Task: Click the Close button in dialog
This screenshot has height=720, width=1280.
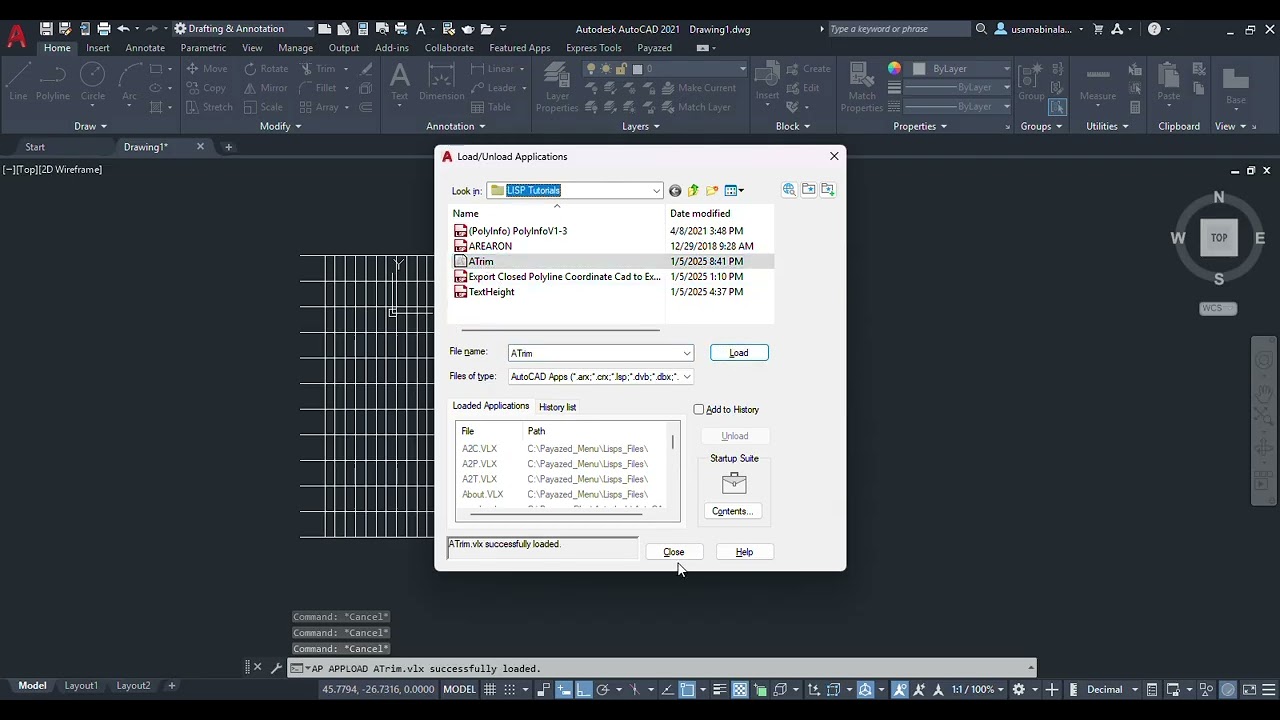Action: click(674, 552)
